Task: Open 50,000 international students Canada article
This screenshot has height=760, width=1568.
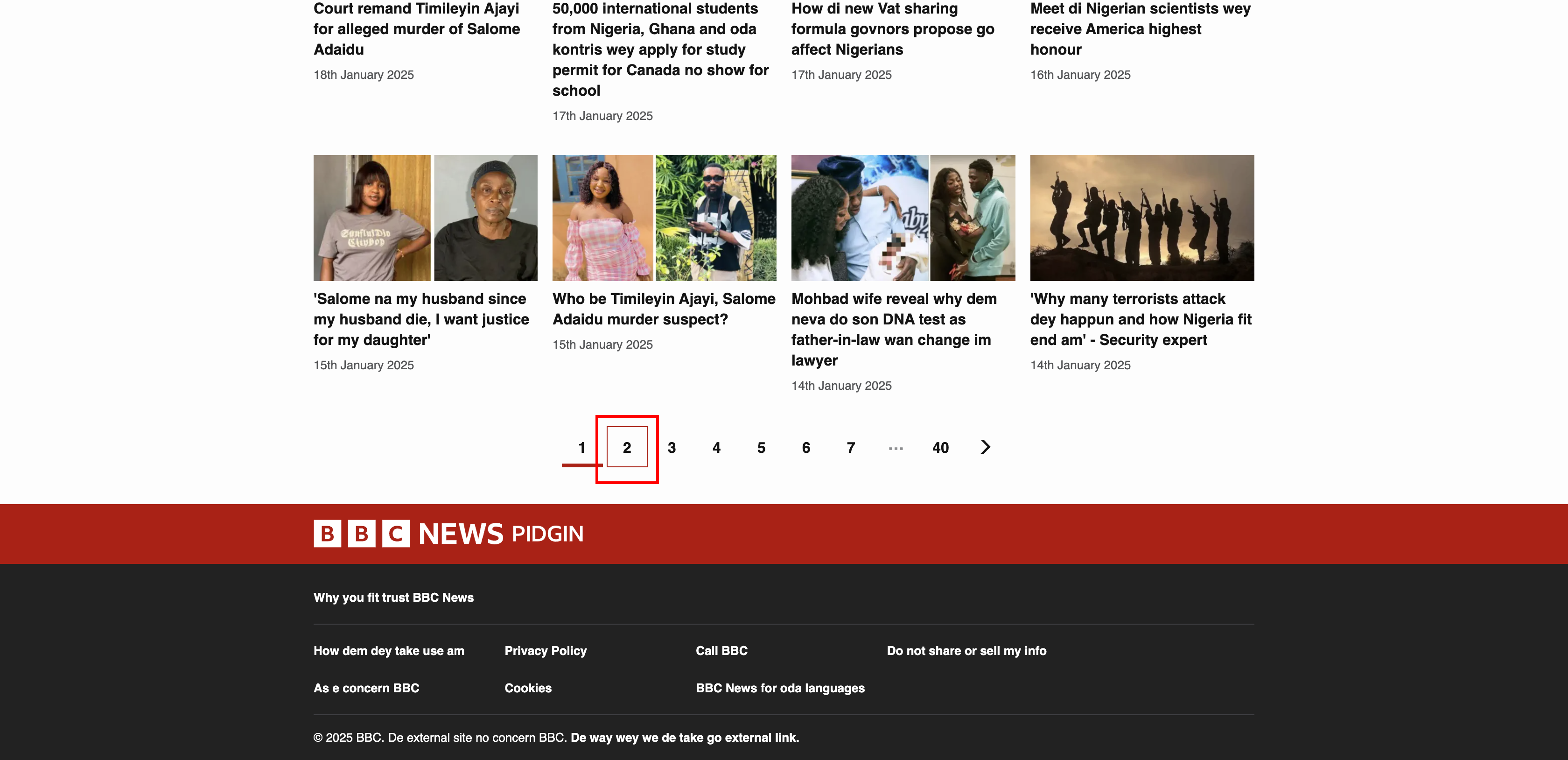Action: [660, 49]
